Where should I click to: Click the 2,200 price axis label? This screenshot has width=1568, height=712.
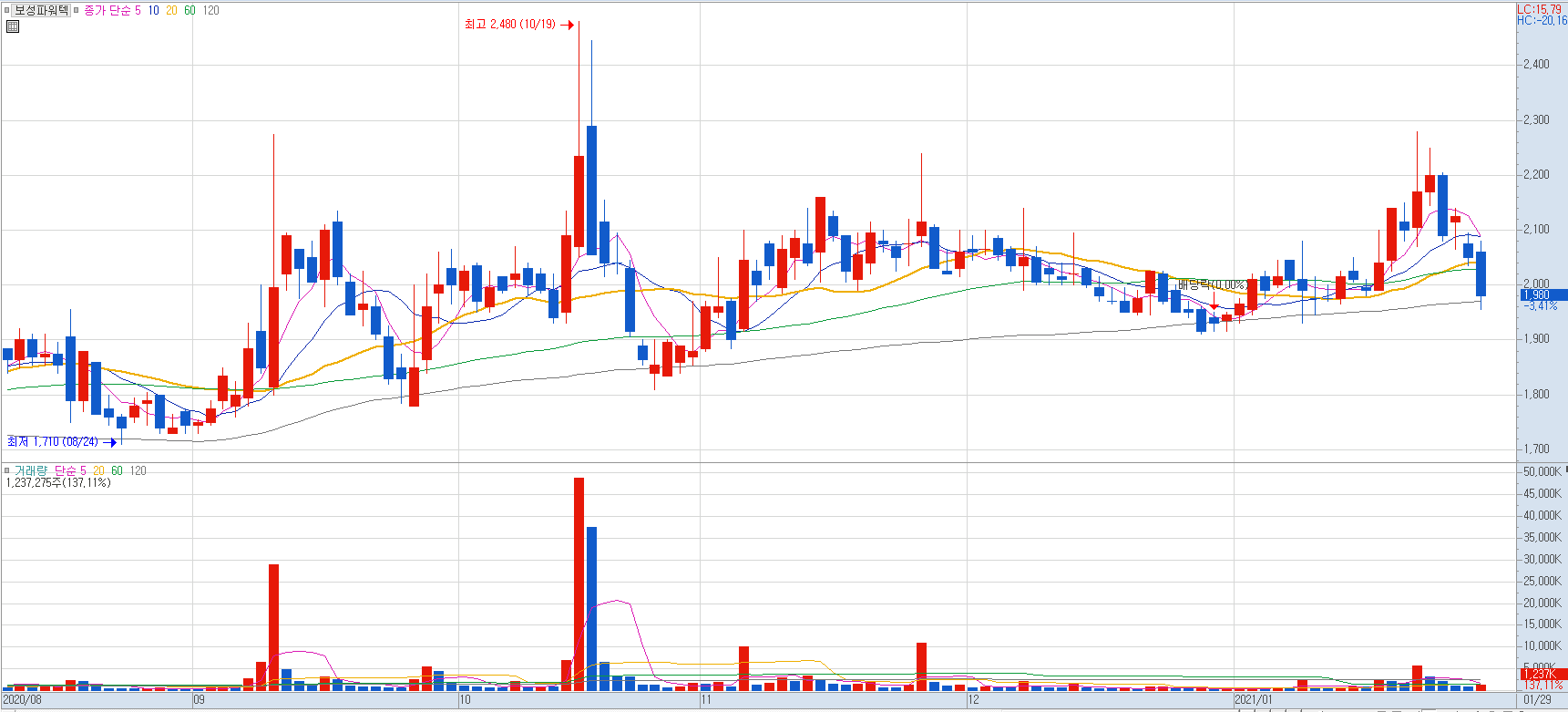pos(1536,175)
